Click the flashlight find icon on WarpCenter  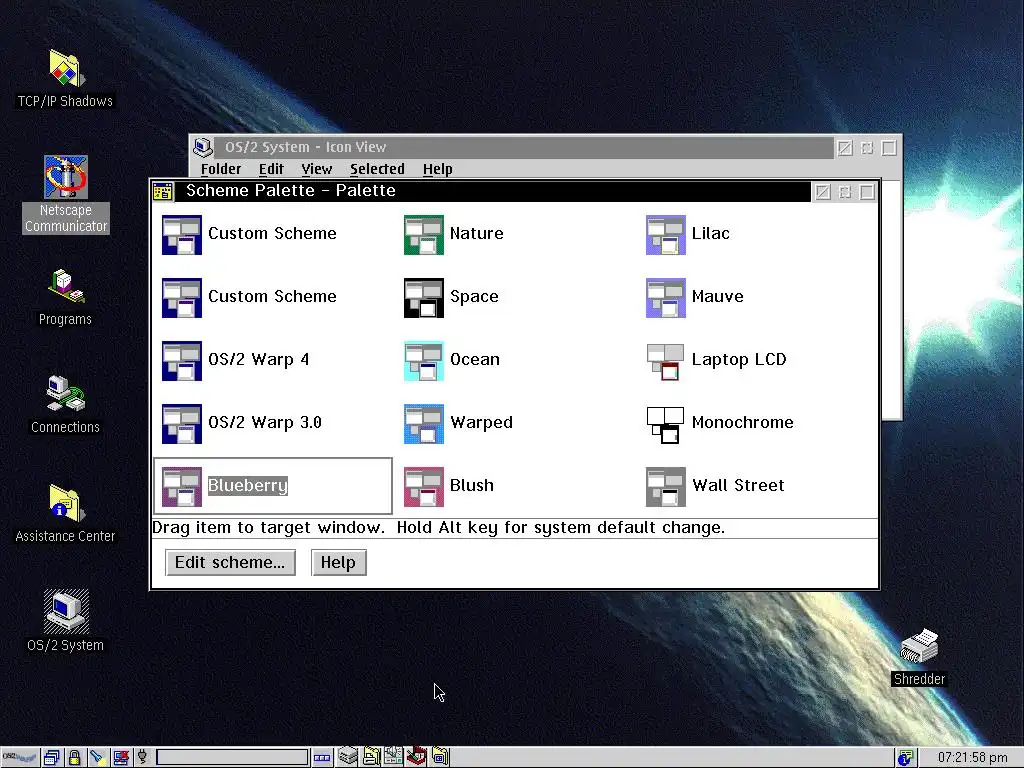pyautogui.click(x=97, y=758)
